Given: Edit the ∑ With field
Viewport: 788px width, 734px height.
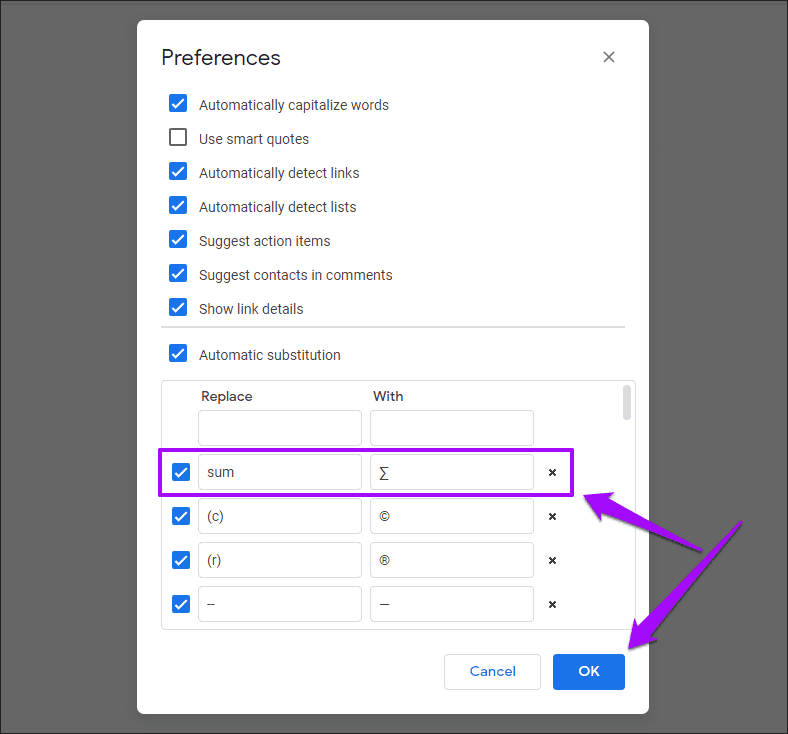Looking at the screenshot, I should click(452, 472).
